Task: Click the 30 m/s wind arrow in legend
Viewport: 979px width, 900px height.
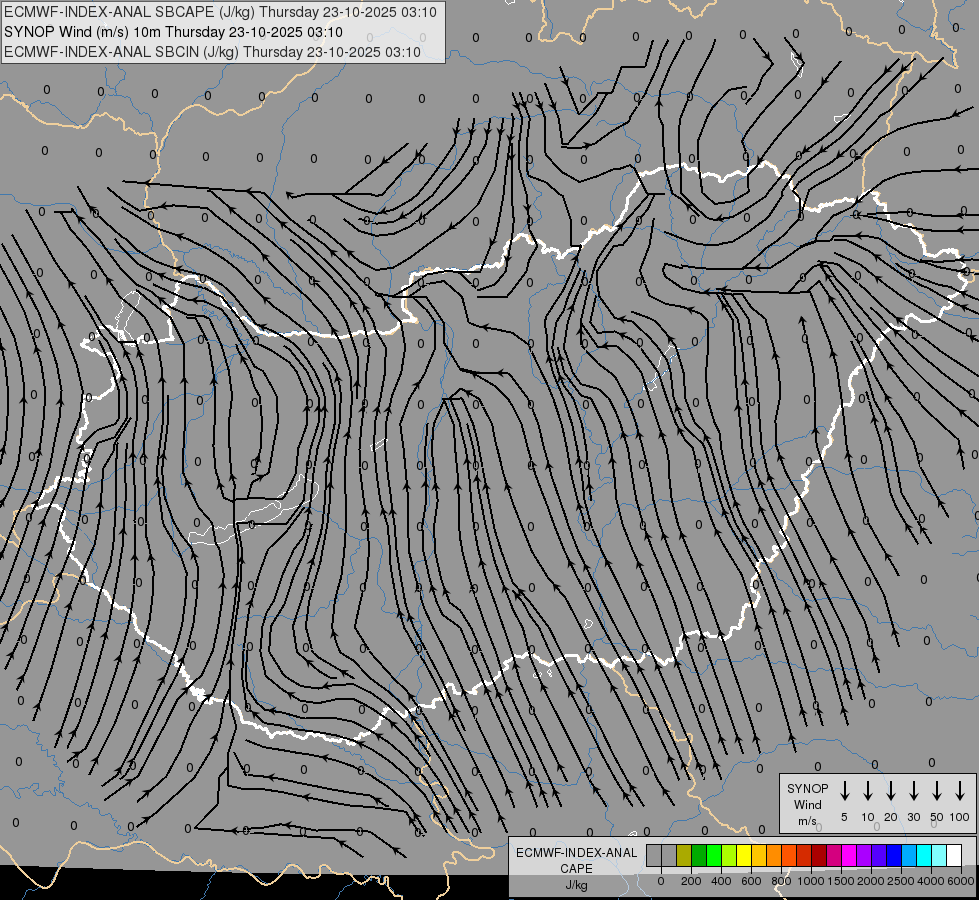Action: (x=913, y=791)
